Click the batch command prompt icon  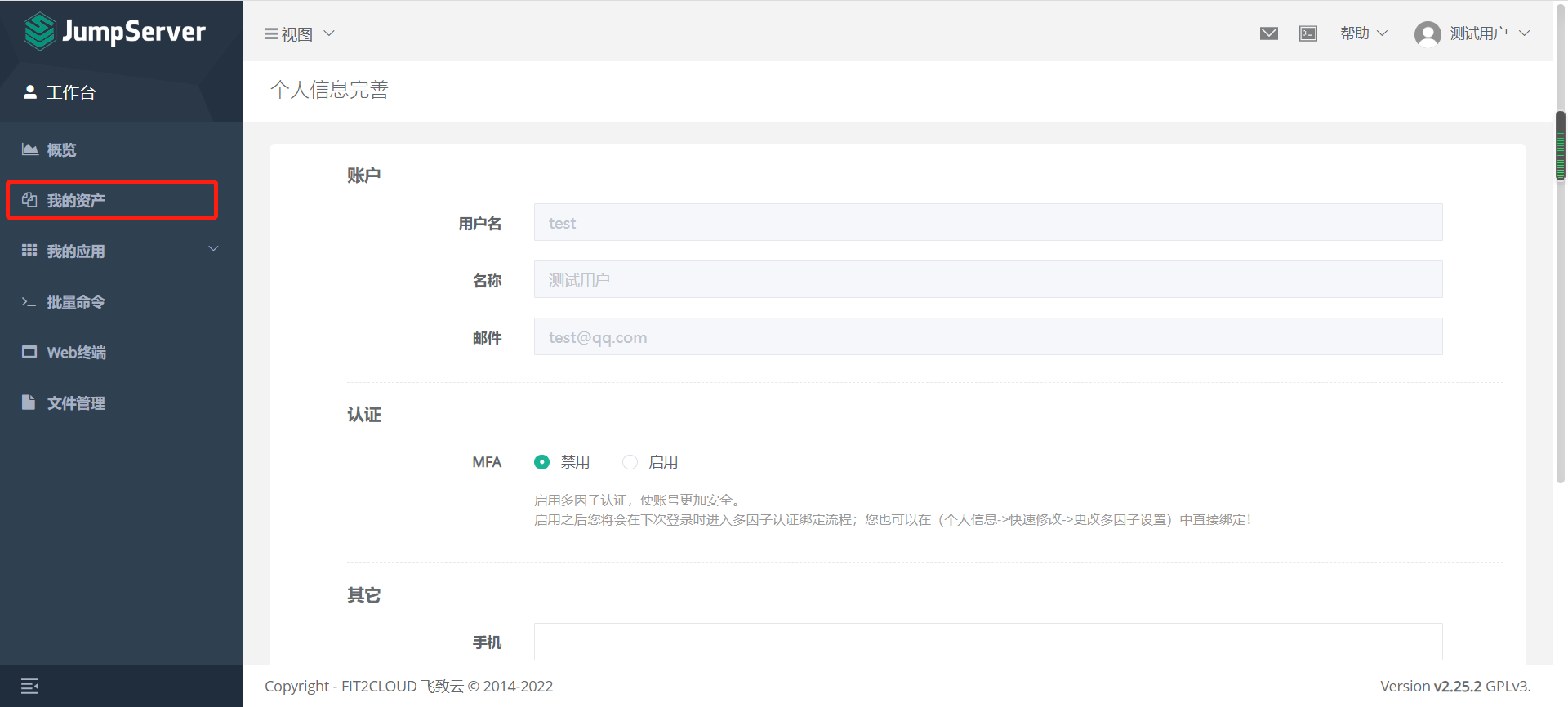click(x=29, y=302)
